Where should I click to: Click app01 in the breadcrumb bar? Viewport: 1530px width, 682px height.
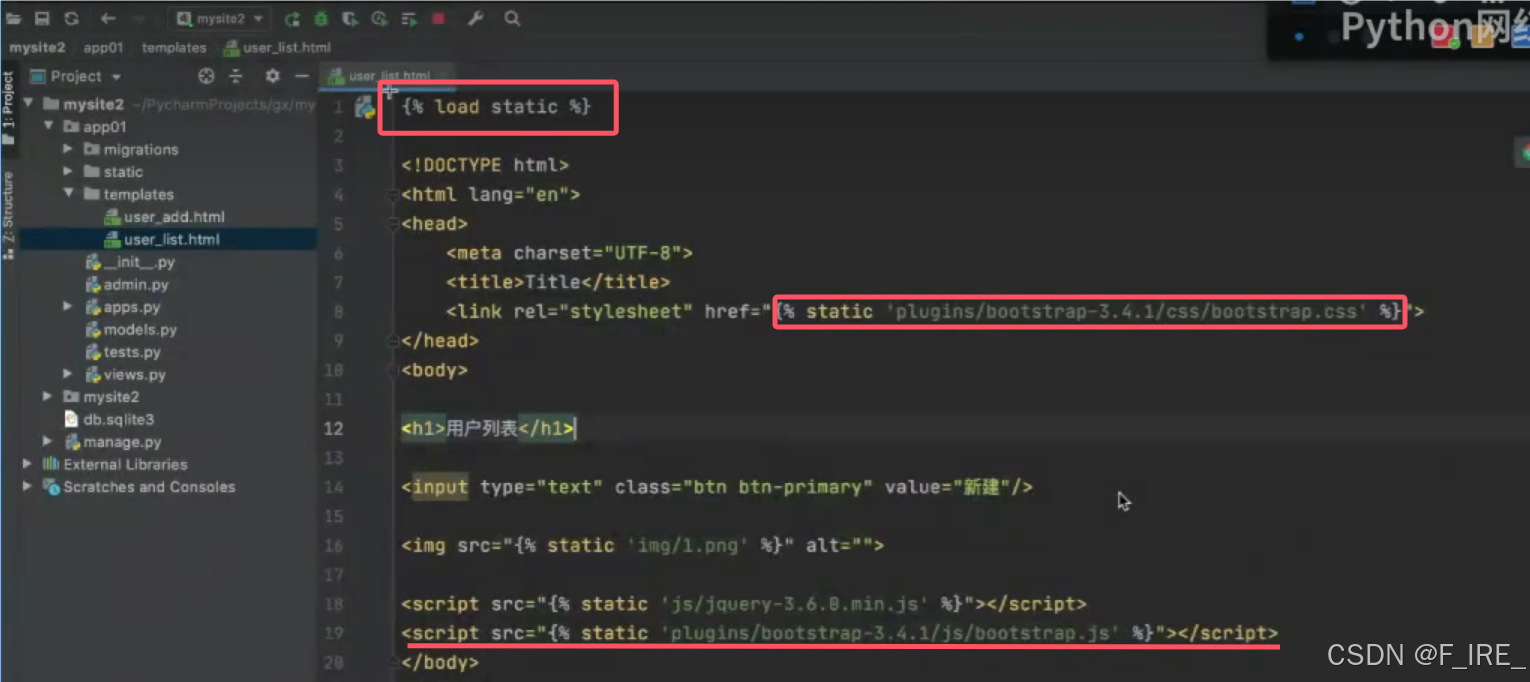103,47
